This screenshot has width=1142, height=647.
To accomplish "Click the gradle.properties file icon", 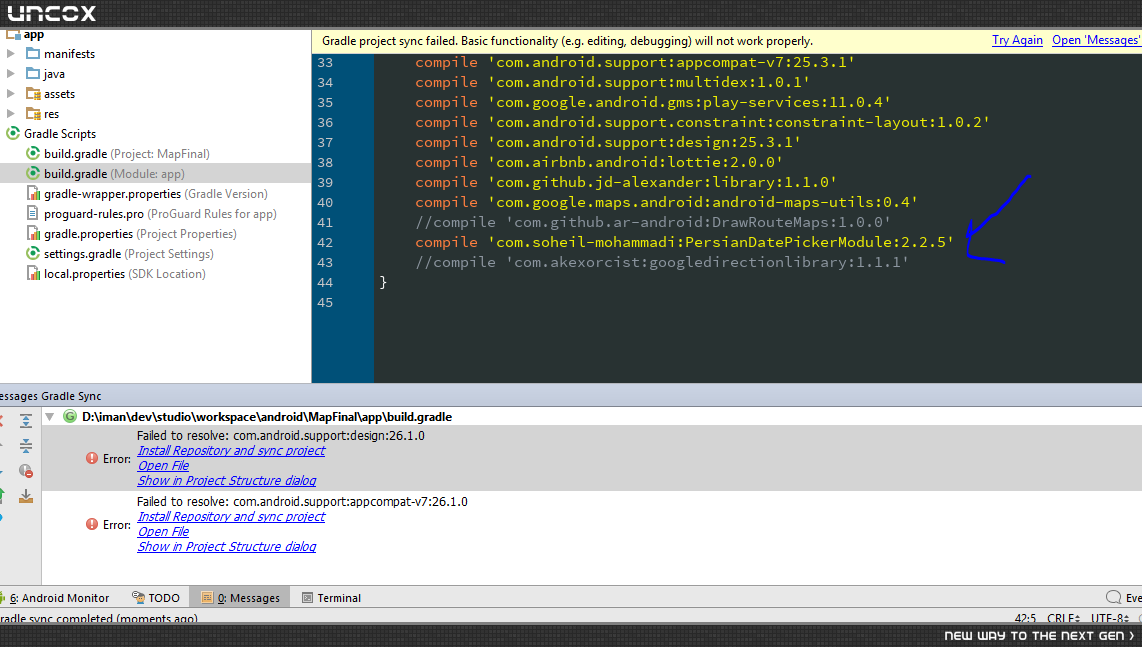I will click(33, 234).
